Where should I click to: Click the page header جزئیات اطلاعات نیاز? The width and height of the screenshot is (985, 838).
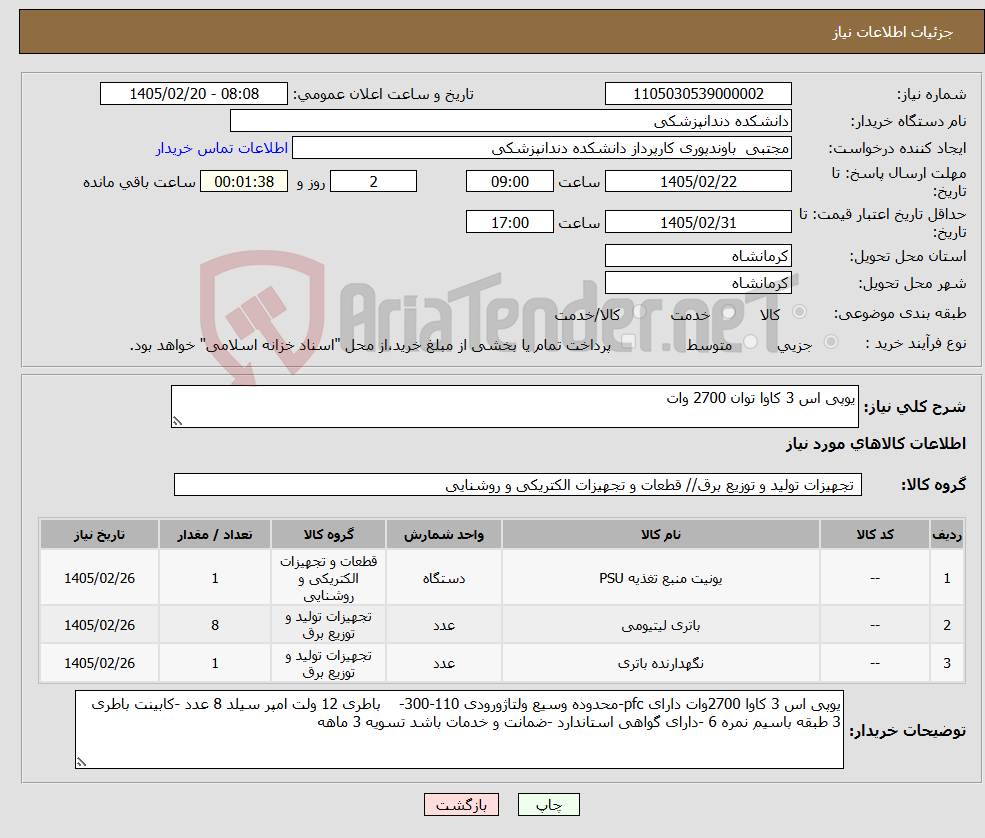893,32
